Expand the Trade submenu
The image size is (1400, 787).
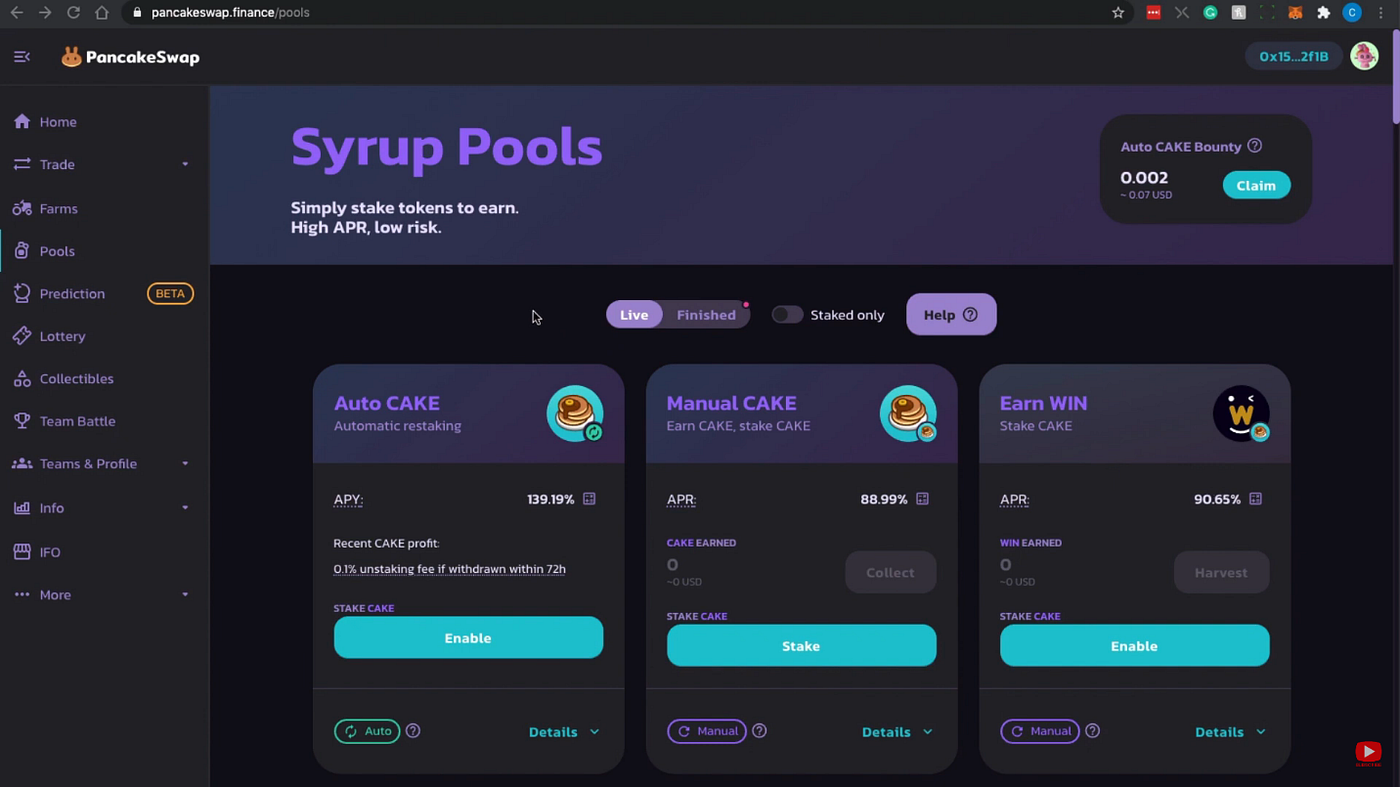(185, 164)
